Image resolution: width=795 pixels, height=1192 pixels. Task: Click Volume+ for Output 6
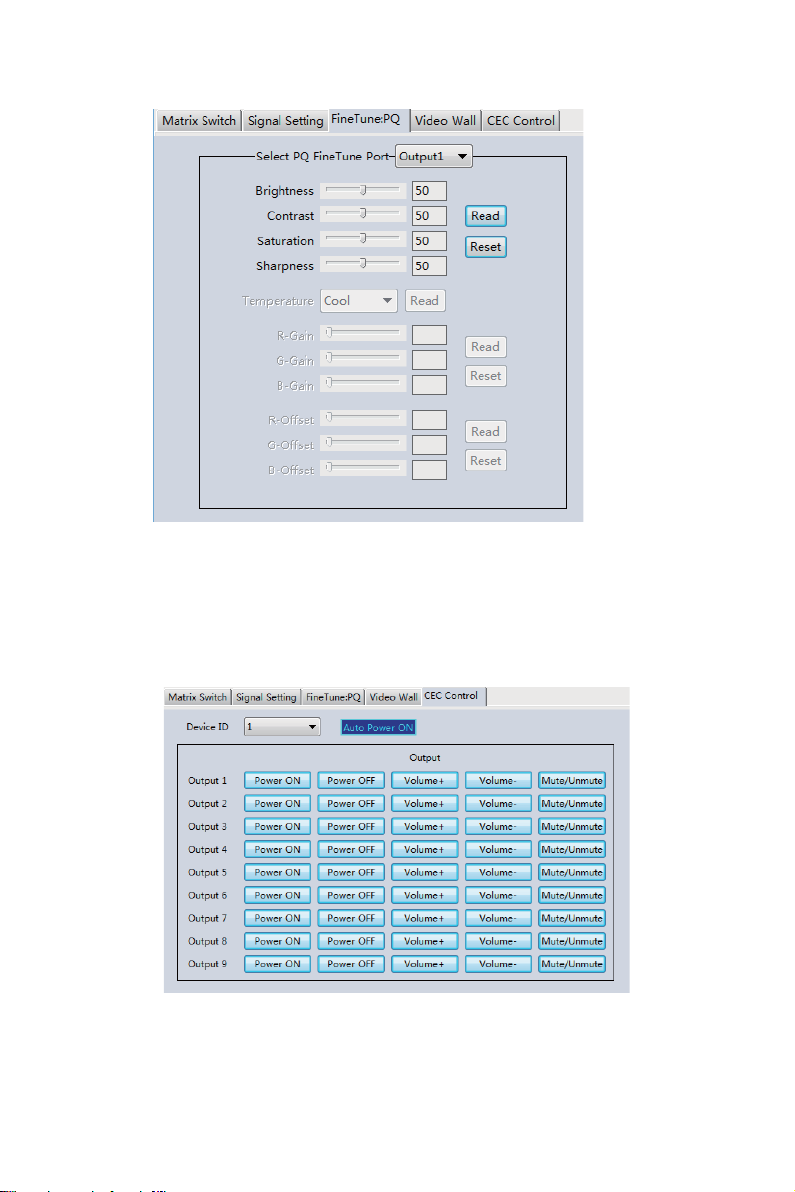(x=424, y=896)
